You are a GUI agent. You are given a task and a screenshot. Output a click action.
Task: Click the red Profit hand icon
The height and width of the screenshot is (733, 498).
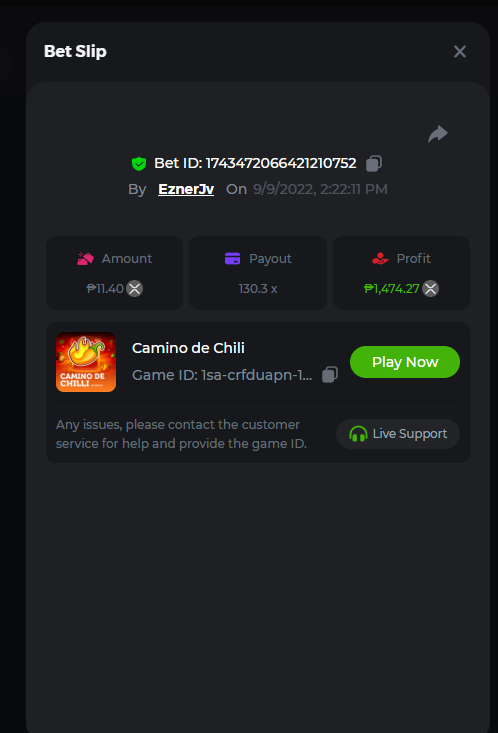click(x=380, y=259)
